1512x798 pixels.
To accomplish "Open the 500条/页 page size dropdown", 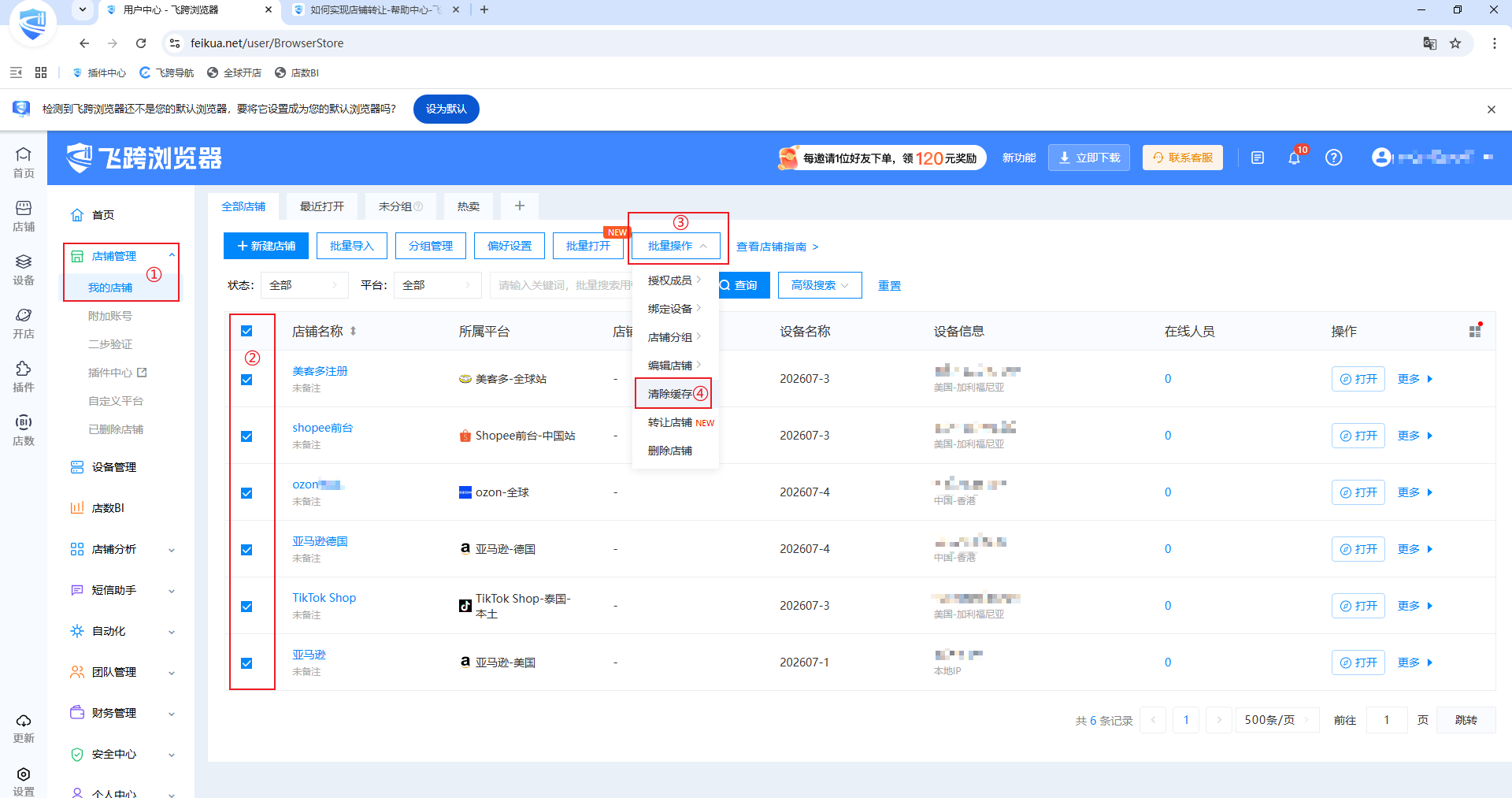I will 1277,720.
